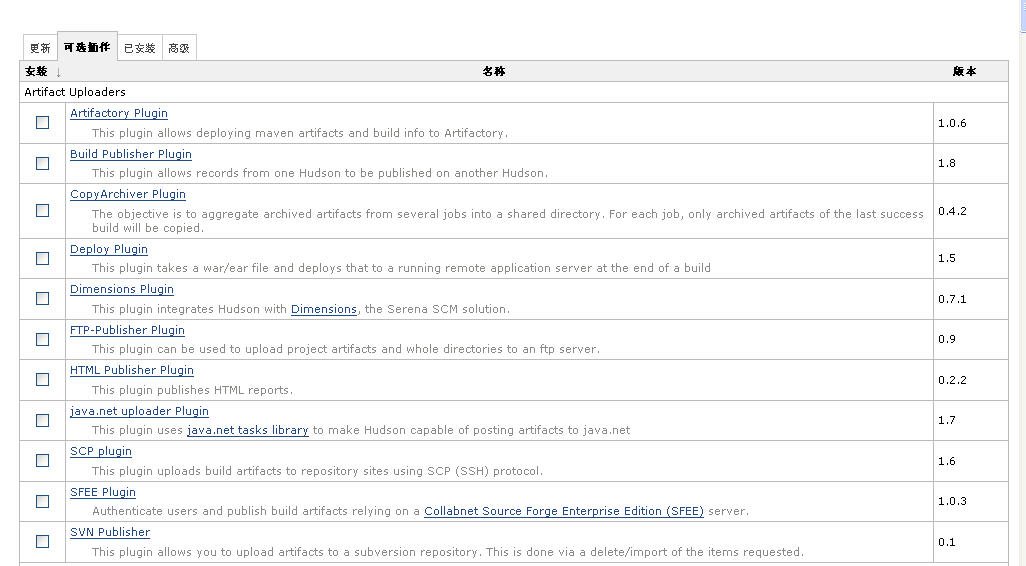Open the HTML Publisher Plugin link
The image size is (1026, 566).
132,370
